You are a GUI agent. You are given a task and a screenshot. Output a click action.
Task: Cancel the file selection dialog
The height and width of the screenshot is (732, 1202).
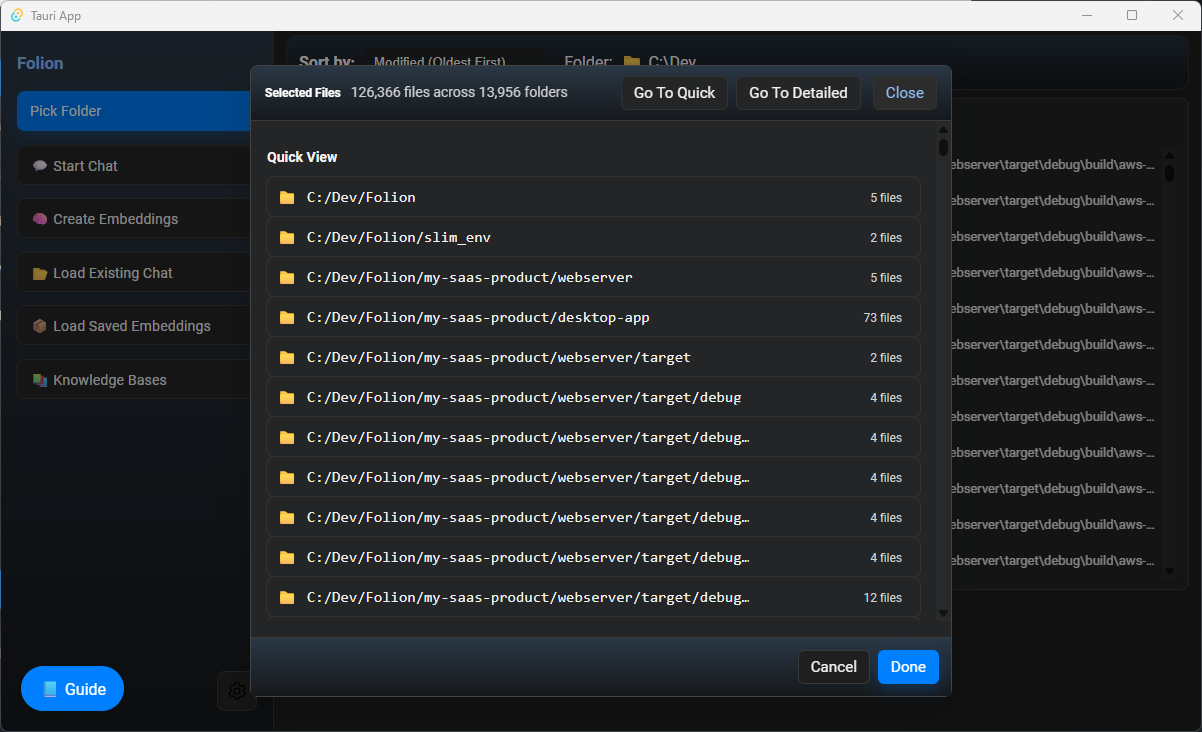tap(833, 667)
